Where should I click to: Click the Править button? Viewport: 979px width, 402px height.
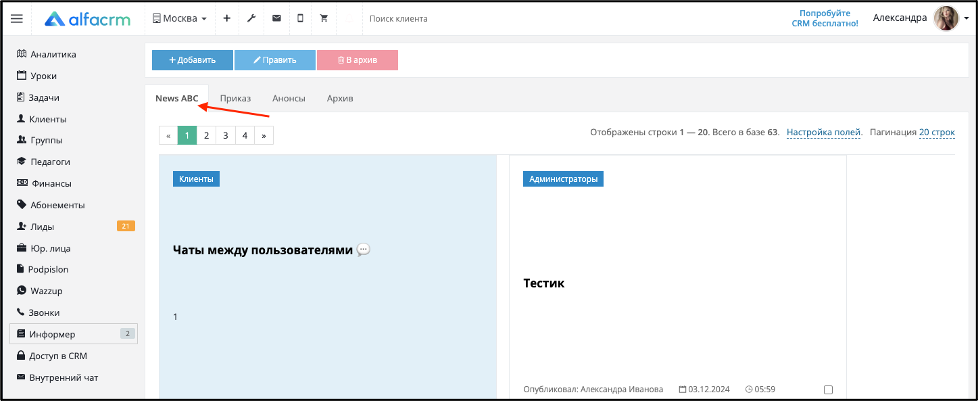pos(275,60)
